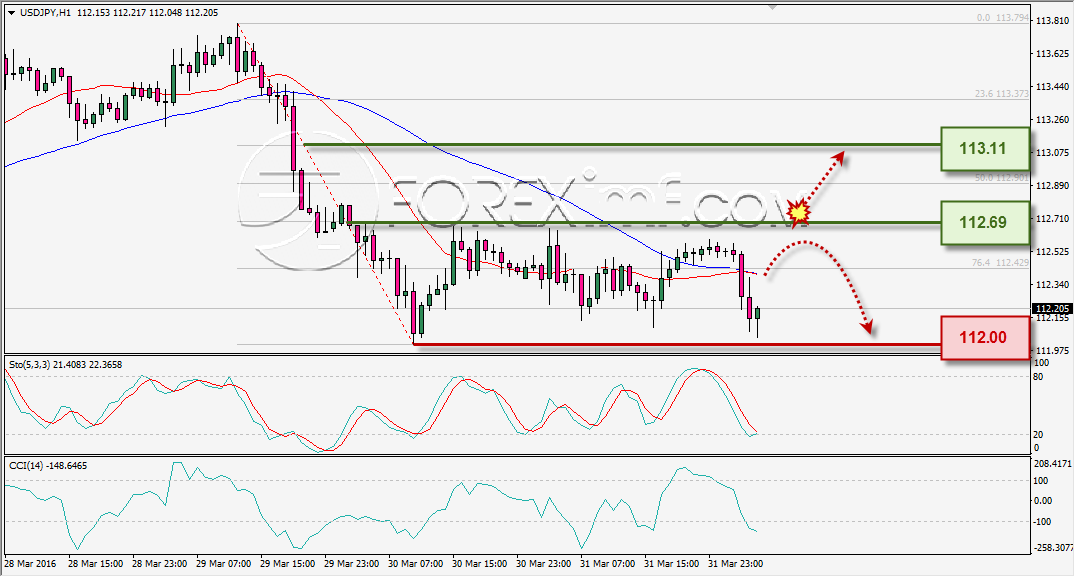Click the 29 Mar 23:00 time label
1075x577 pixels.
pos(351,564)
